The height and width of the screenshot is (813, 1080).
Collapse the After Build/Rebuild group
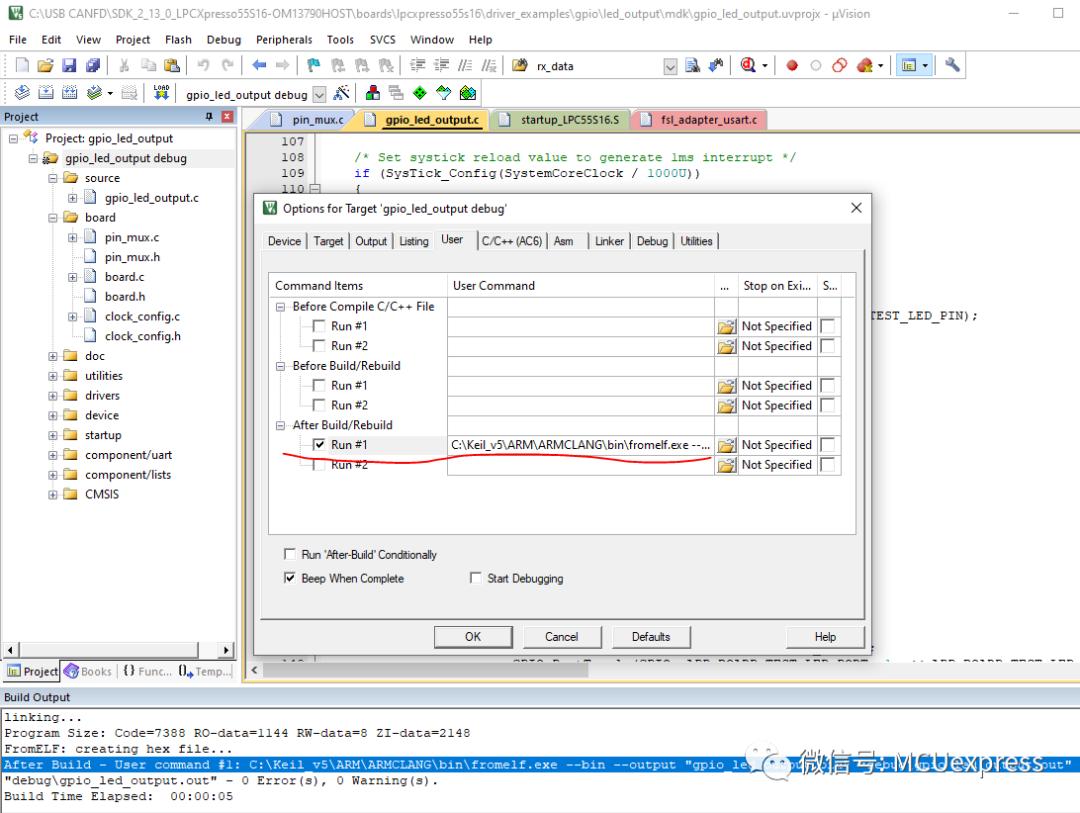pyautogui.click(x=280, y=425)
